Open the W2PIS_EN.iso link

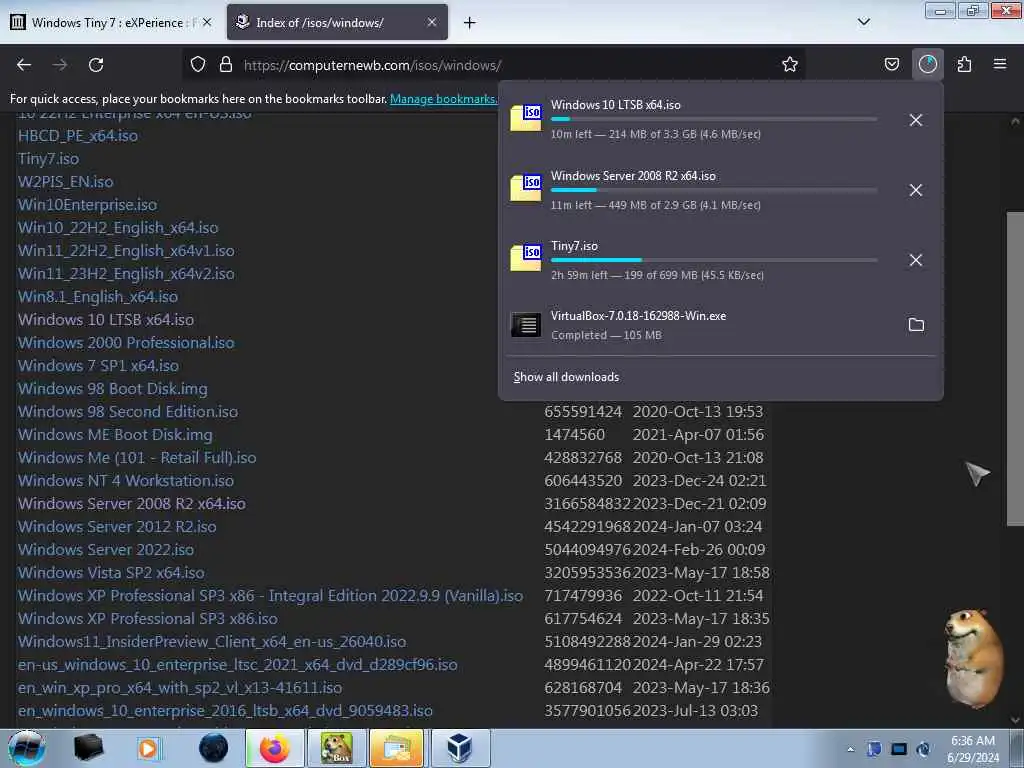pyautogui.click(x=65, y=182)
